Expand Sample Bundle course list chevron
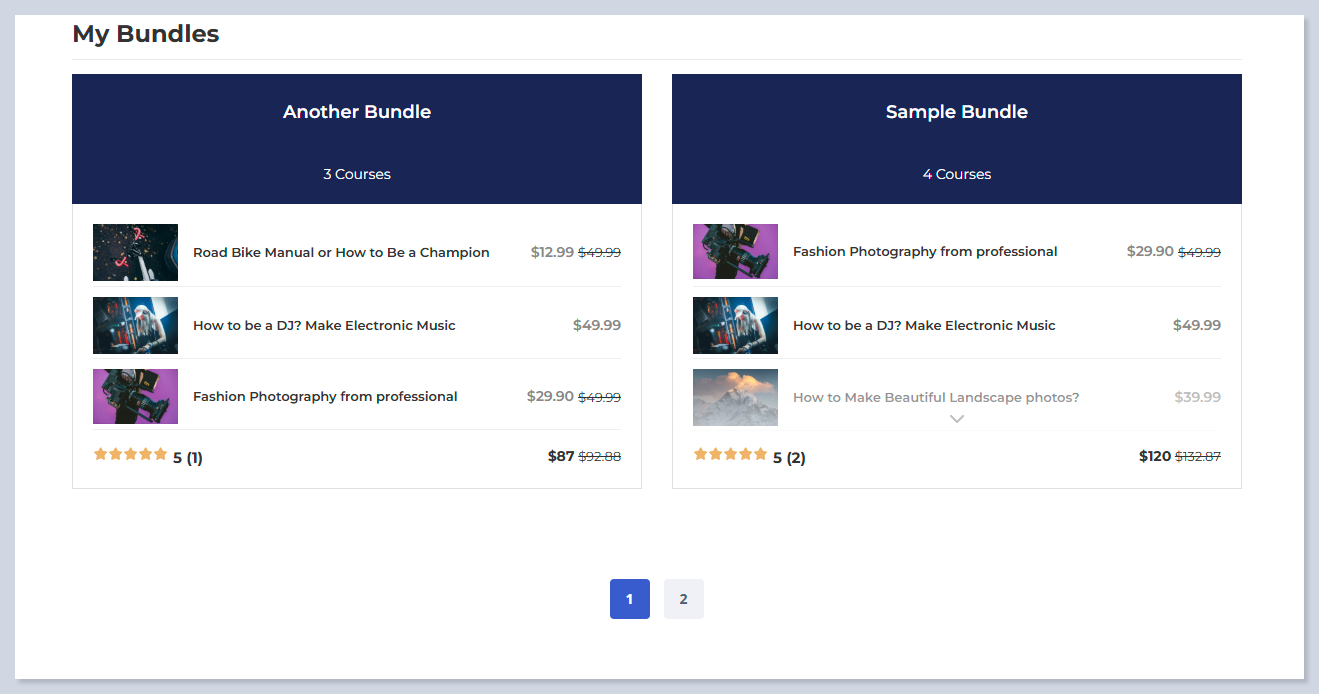 pos(956,419)
